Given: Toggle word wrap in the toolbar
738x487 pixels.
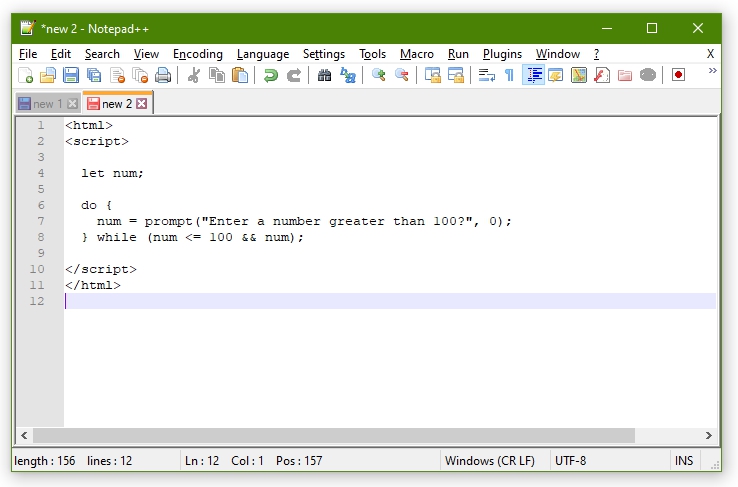Looking at the screenshot, I should pos(487,75).
